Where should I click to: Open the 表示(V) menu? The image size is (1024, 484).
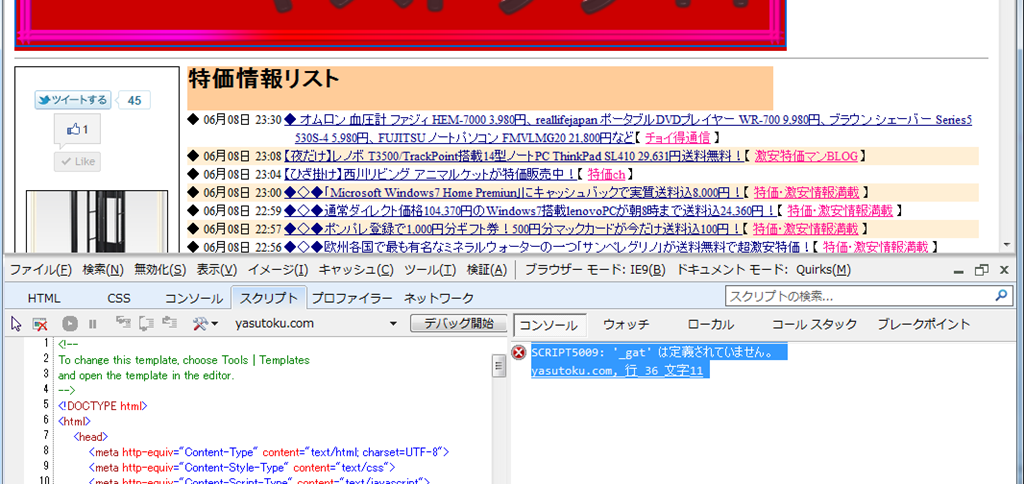tap(217, 270)
